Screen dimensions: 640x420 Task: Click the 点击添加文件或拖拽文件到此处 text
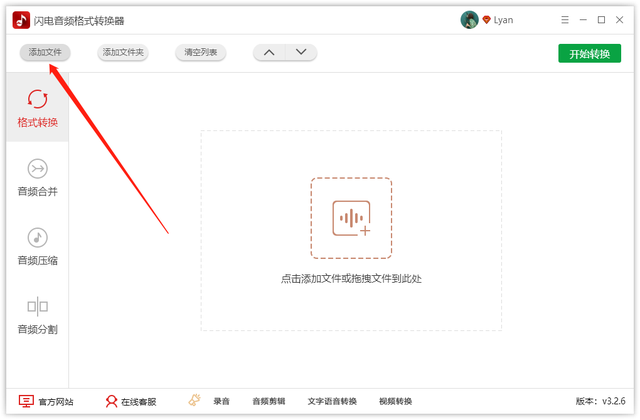[351, 279]
